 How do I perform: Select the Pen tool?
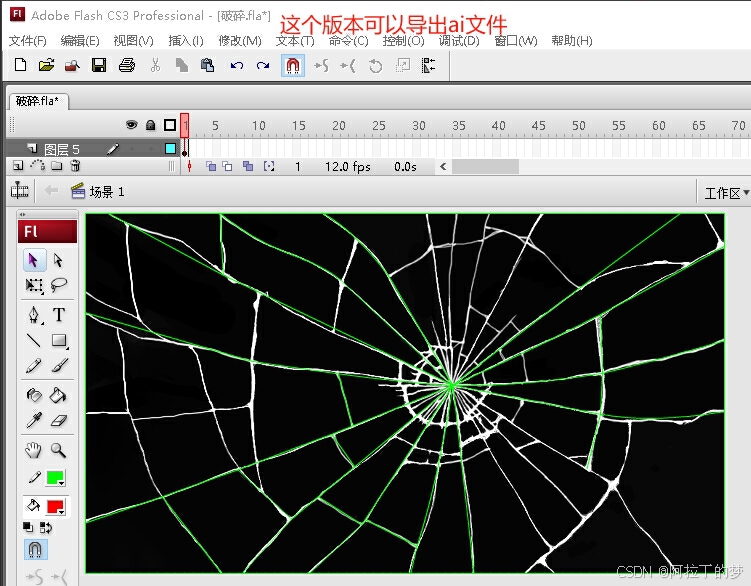tap(34, 315)
